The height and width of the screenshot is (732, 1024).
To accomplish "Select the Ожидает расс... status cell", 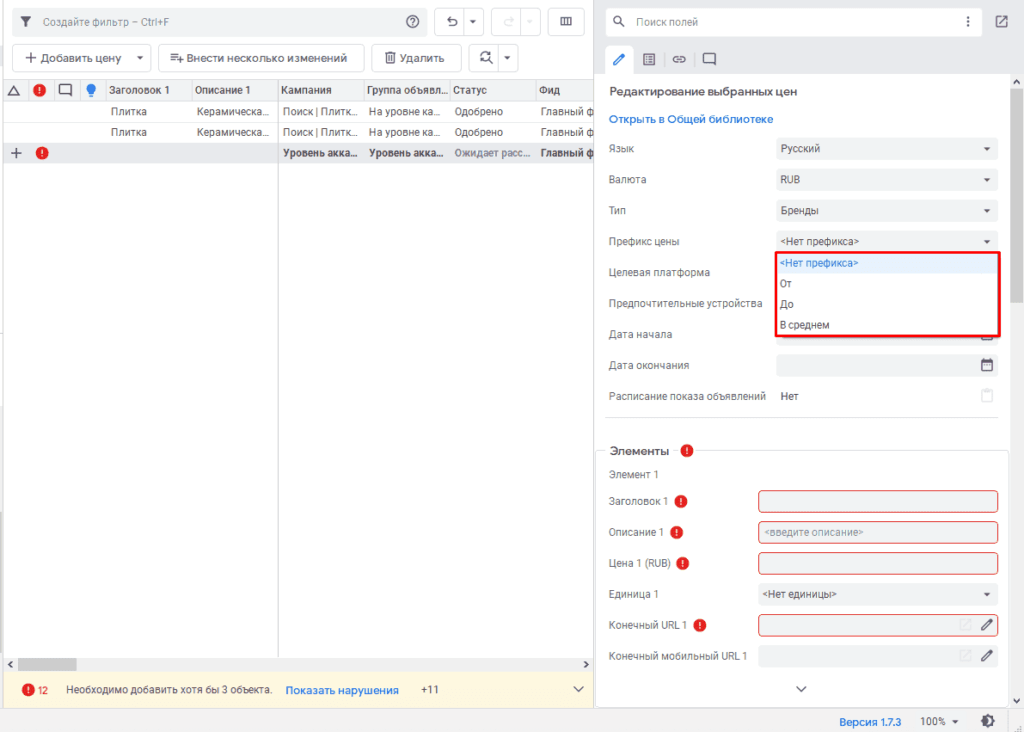I will pos(492,153).
